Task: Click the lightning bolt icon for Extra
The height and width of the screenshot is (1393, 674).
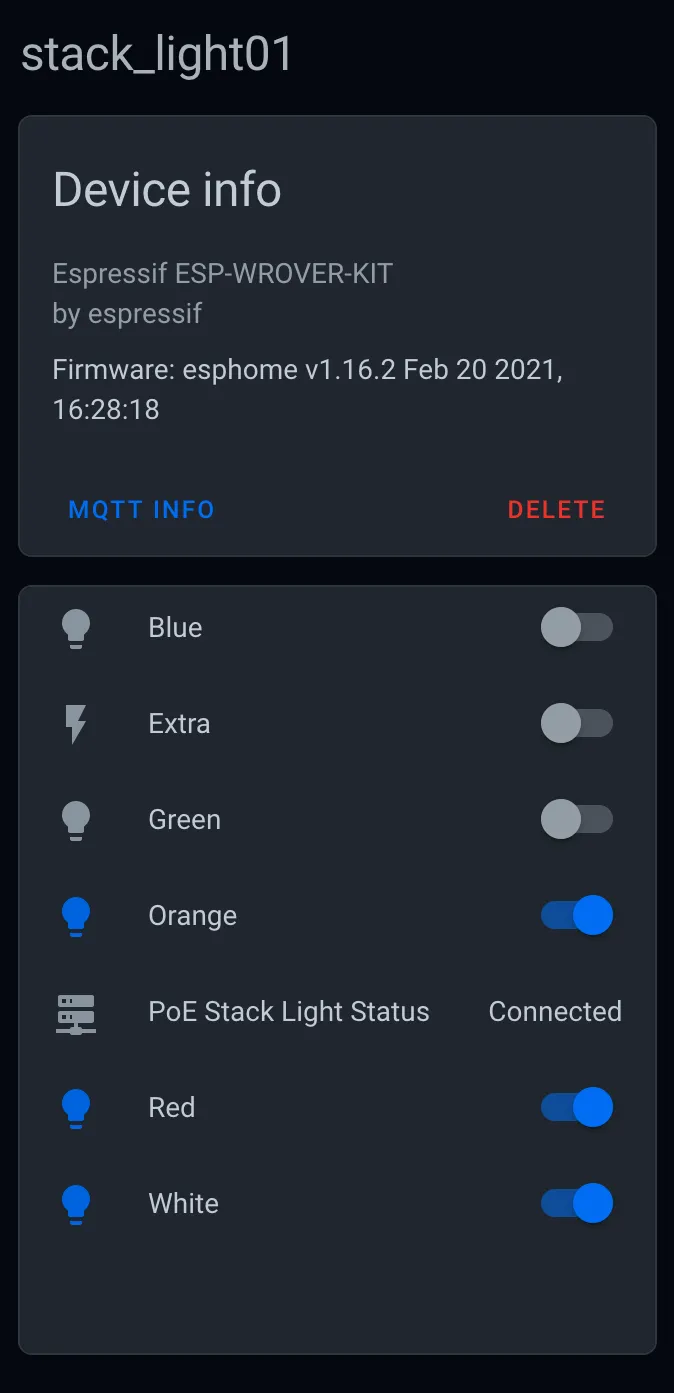Action: click(x=75, y=723)
